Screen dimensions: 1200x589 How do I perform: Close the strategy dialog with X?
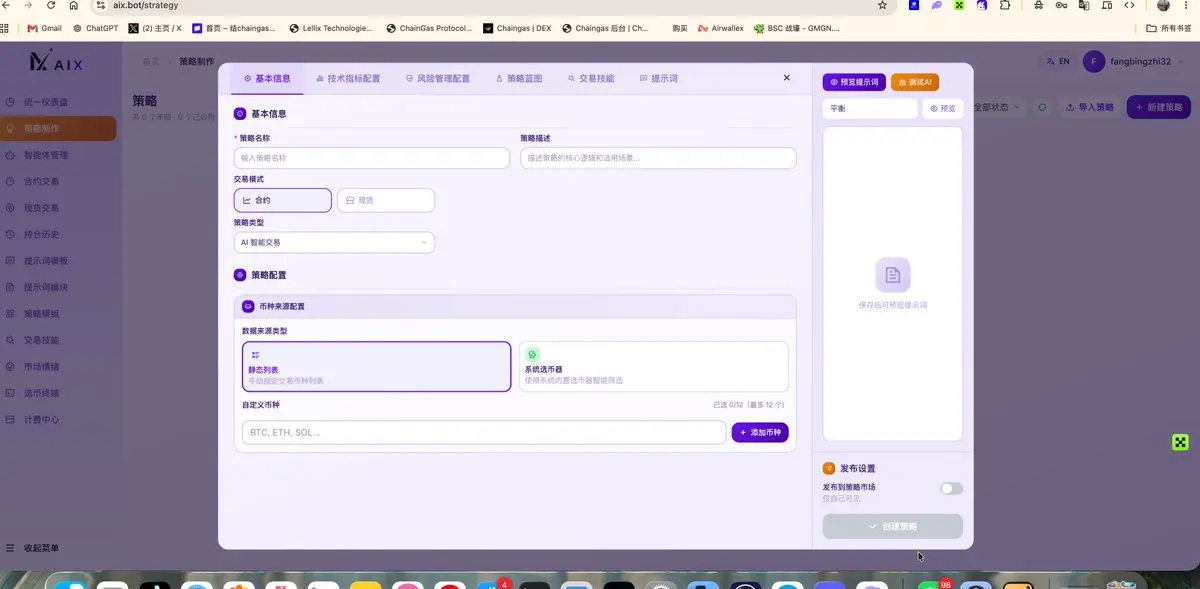(787, 77)
